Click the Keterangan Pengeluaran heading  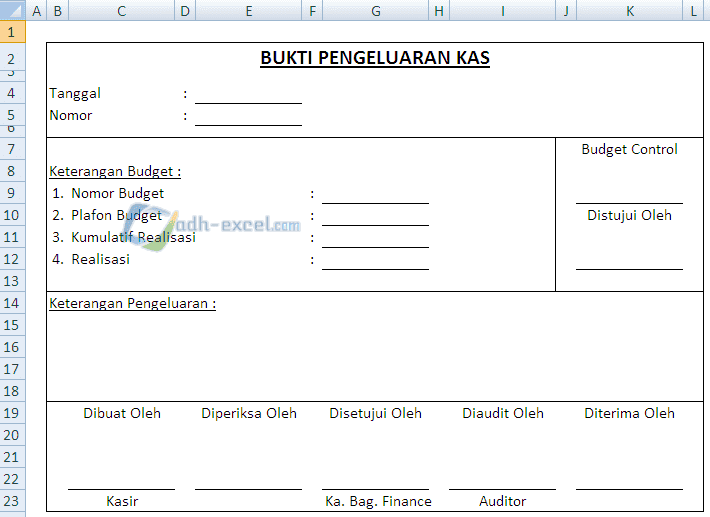coord(132,303)
